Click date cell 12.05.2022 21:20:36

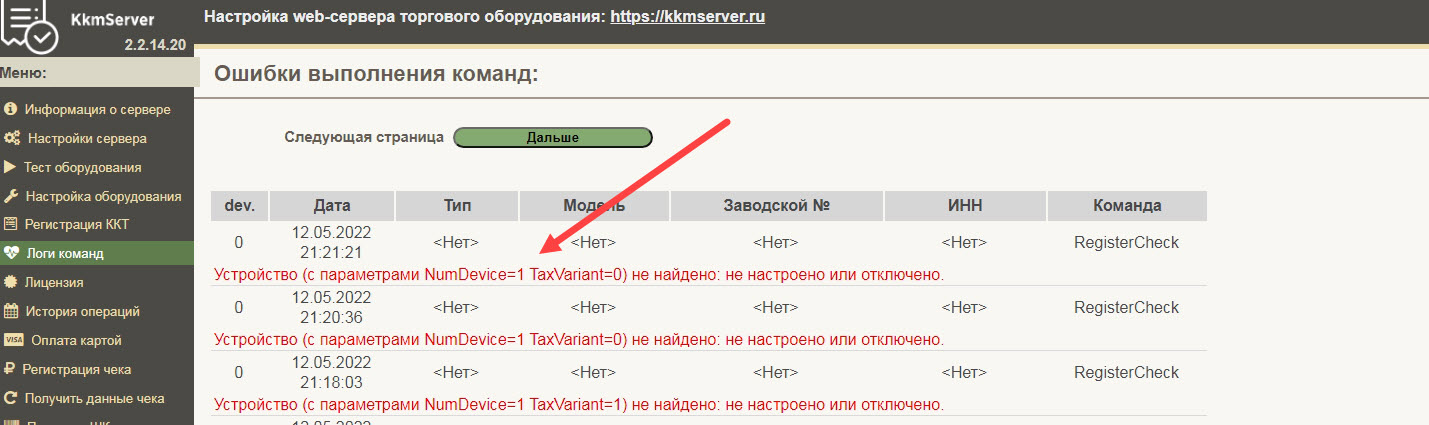(332, 307)
